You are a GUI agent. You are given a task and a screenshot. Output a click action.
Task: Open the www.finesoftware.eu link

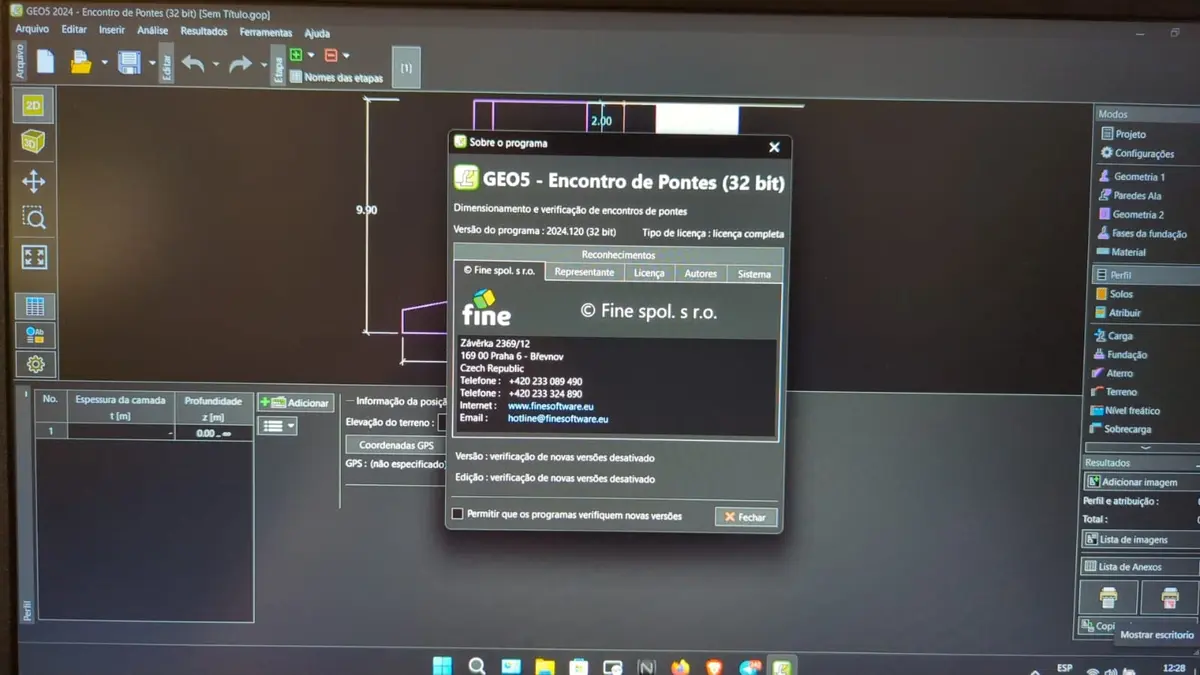pyautogui.click(x=551, y=406)
